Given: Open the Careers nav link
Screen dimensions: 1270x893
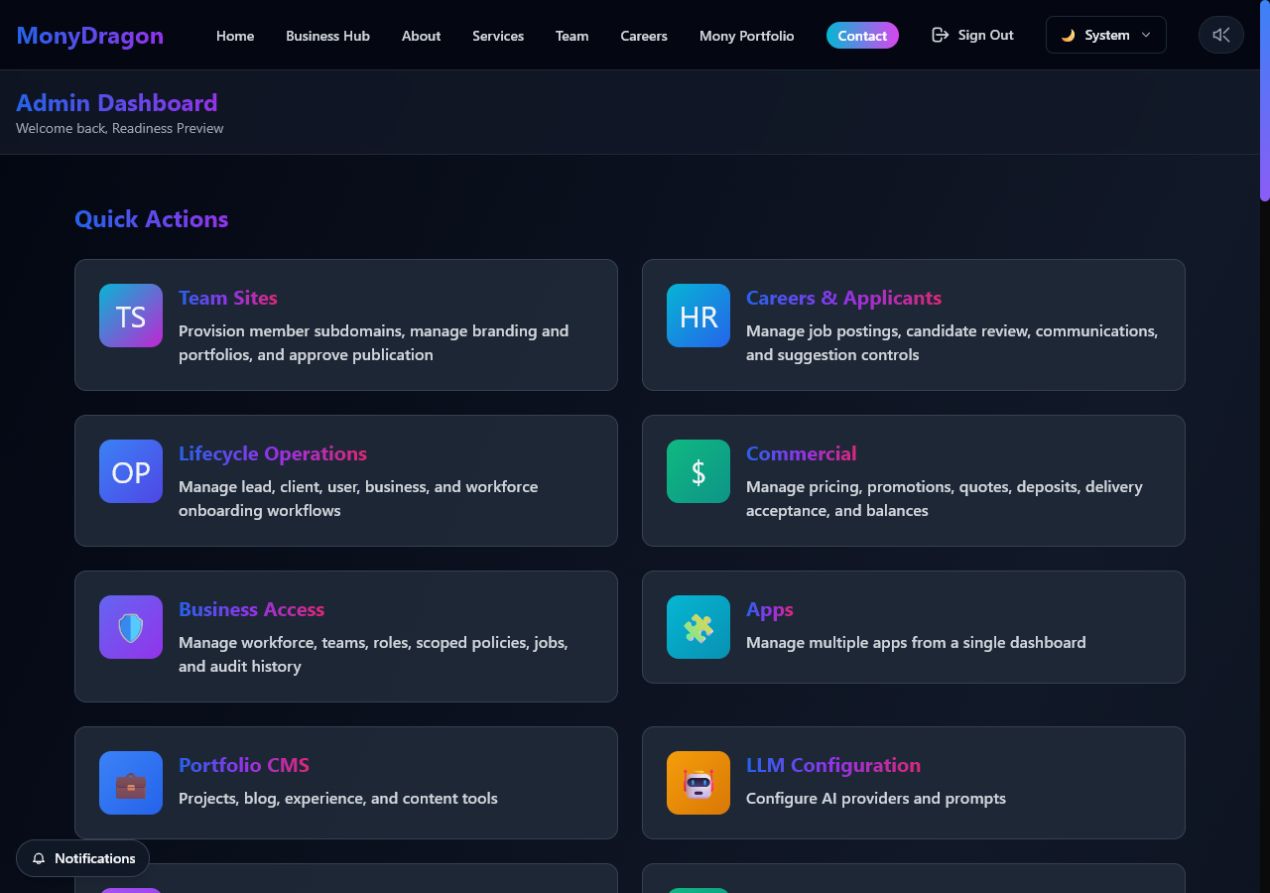Looking at the screenshot, I should click(x=644, y=36).
